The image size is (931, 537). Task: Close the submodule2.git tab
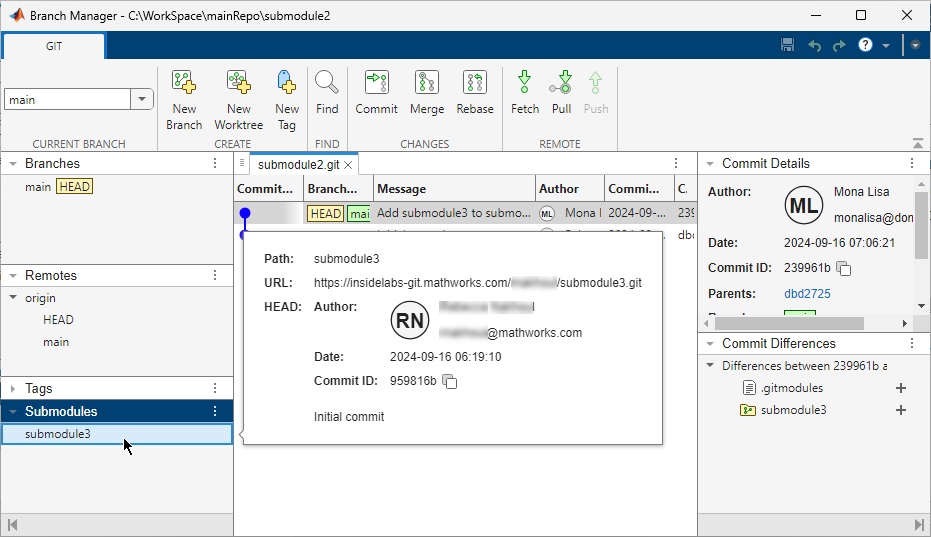349,165
